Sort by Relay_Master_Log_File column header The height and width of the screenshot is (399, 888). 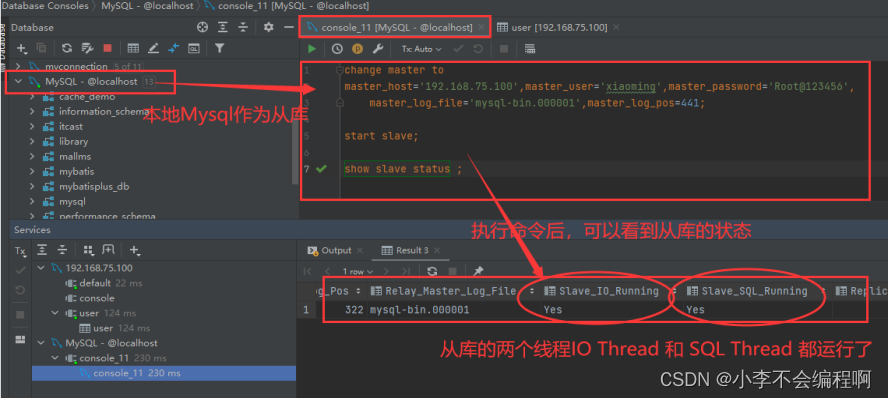tap(451, 291)
